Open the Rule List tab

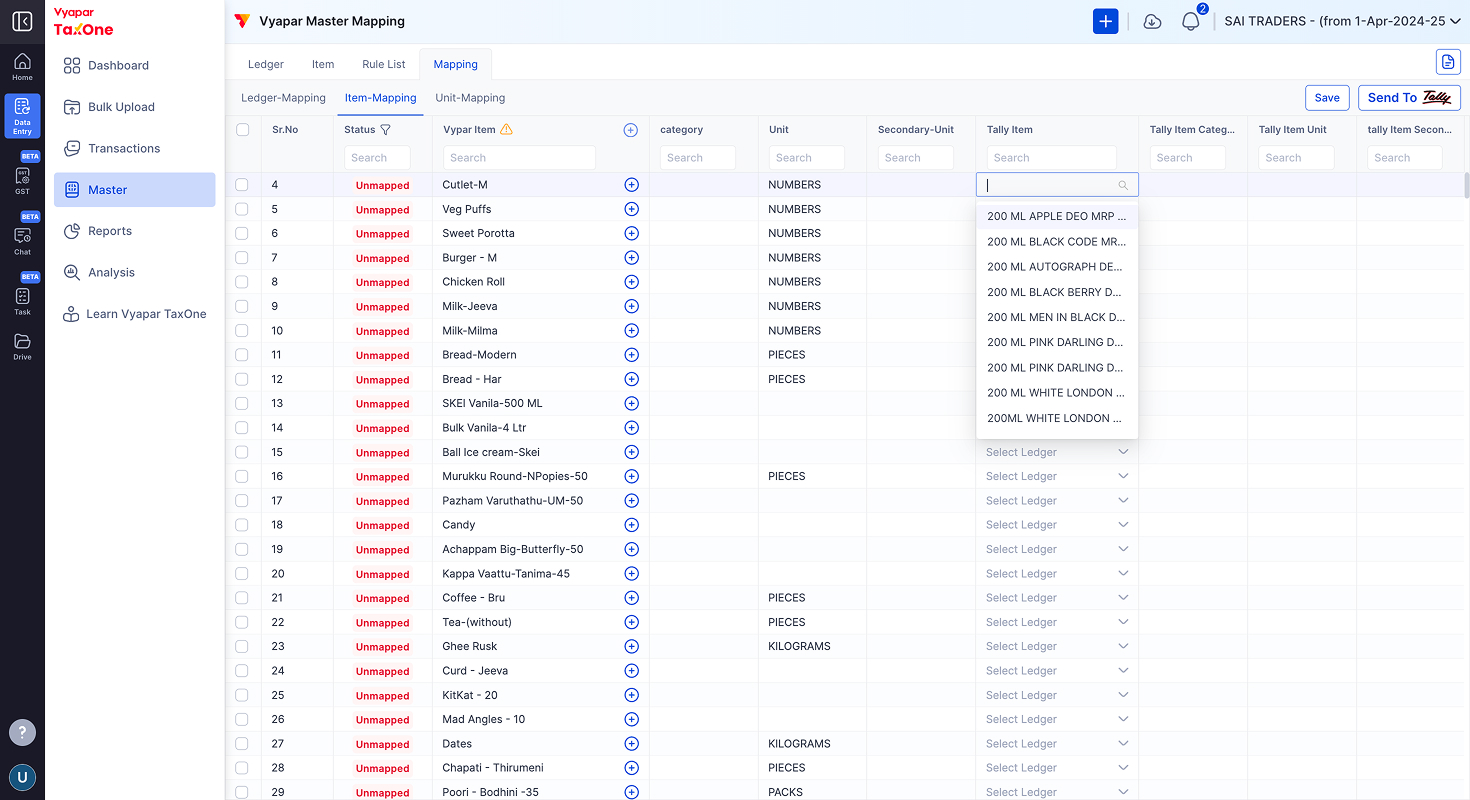384,64
